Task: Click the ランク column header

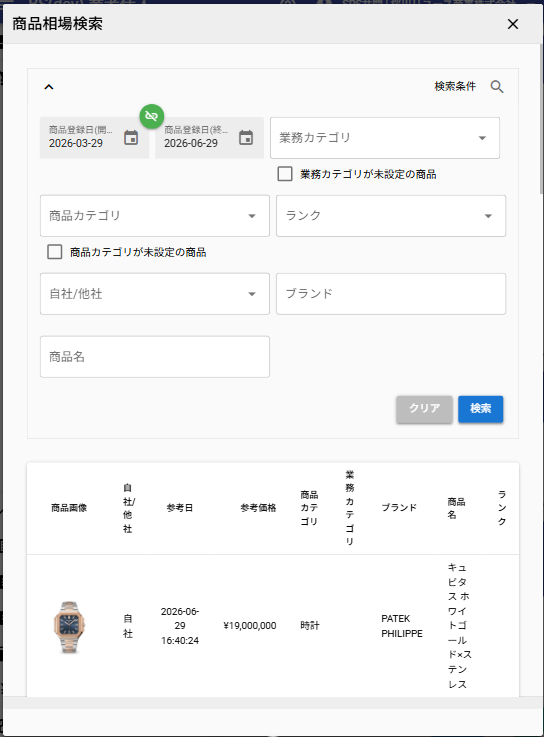Action: click(502, 508)
